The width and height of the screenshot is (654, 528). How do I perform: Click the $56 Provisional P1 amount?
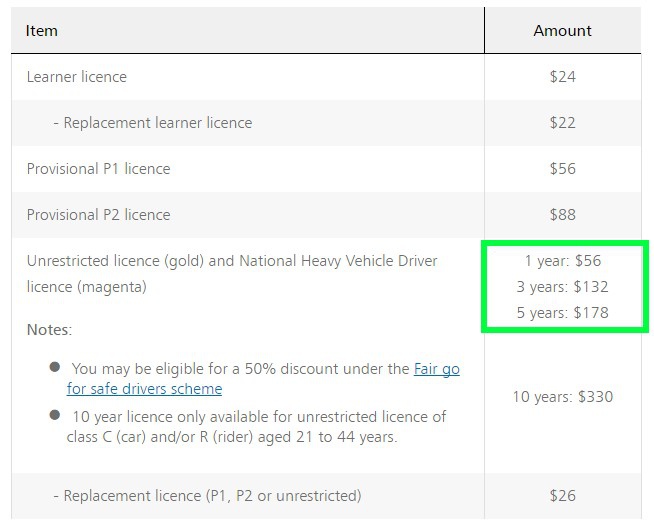pos(562,169)
